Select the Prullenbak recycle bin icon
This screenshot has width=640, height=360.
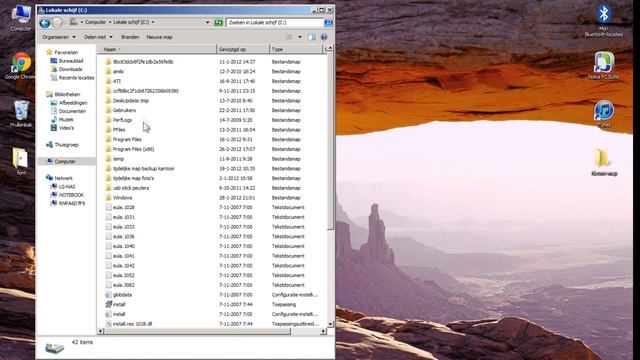(21, 113)
